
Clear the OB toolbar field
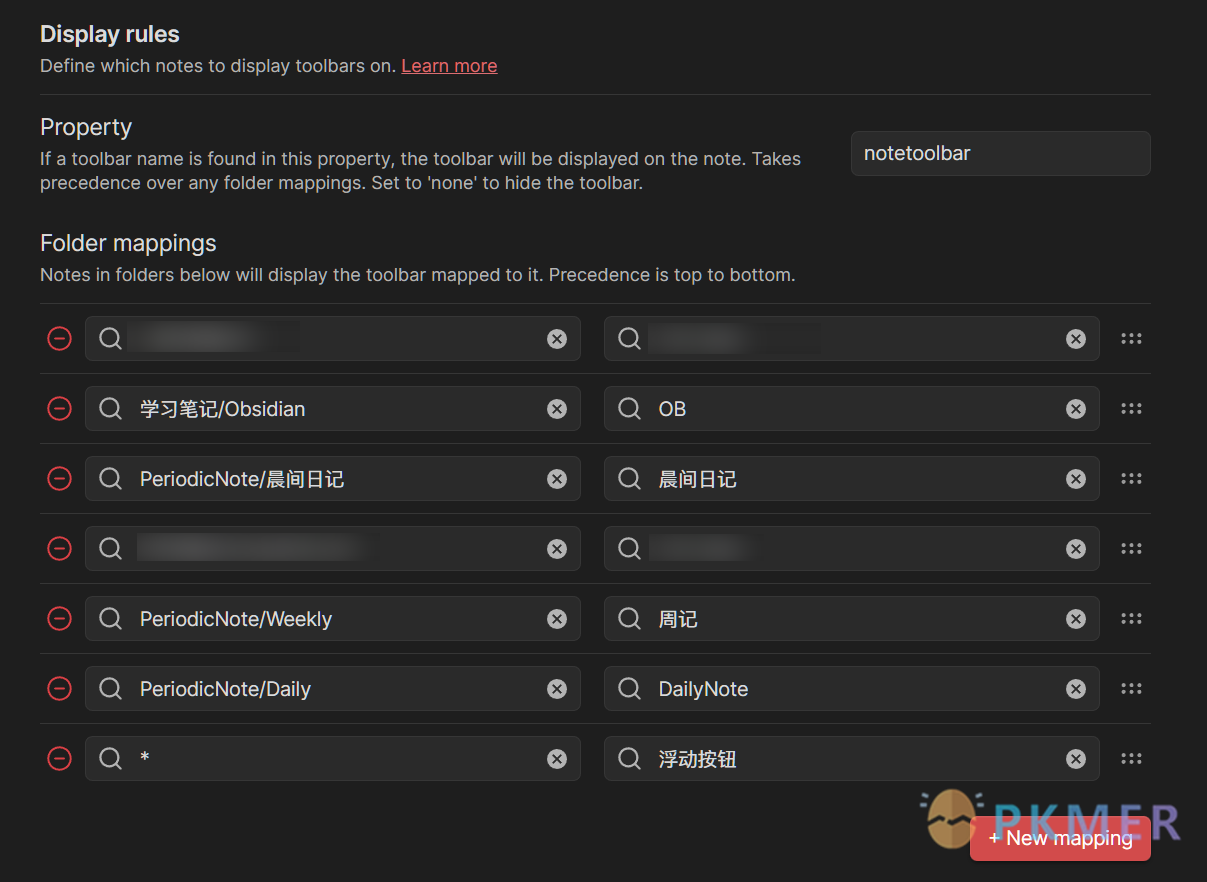pyautogui.click(x=1076, y=409)
